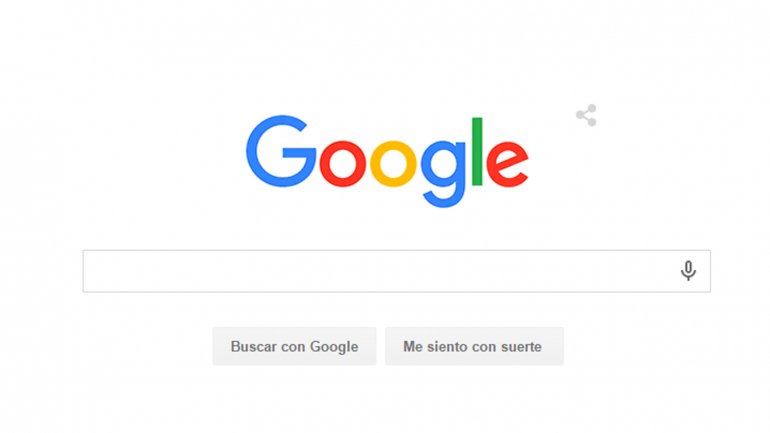Click the head of the microphone icon

[688, 267]
